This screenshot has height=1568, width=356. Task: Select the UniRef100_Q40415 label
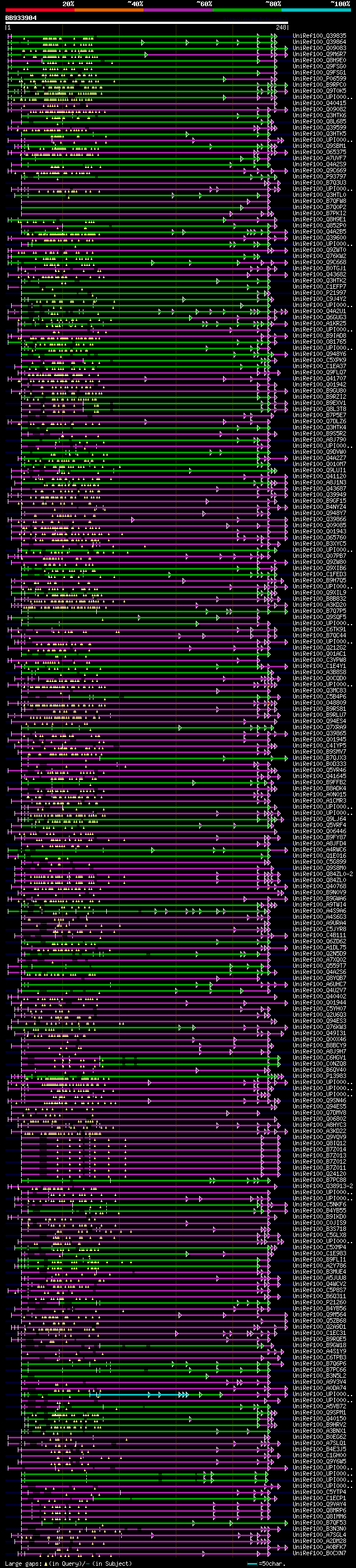click(319, 103)
